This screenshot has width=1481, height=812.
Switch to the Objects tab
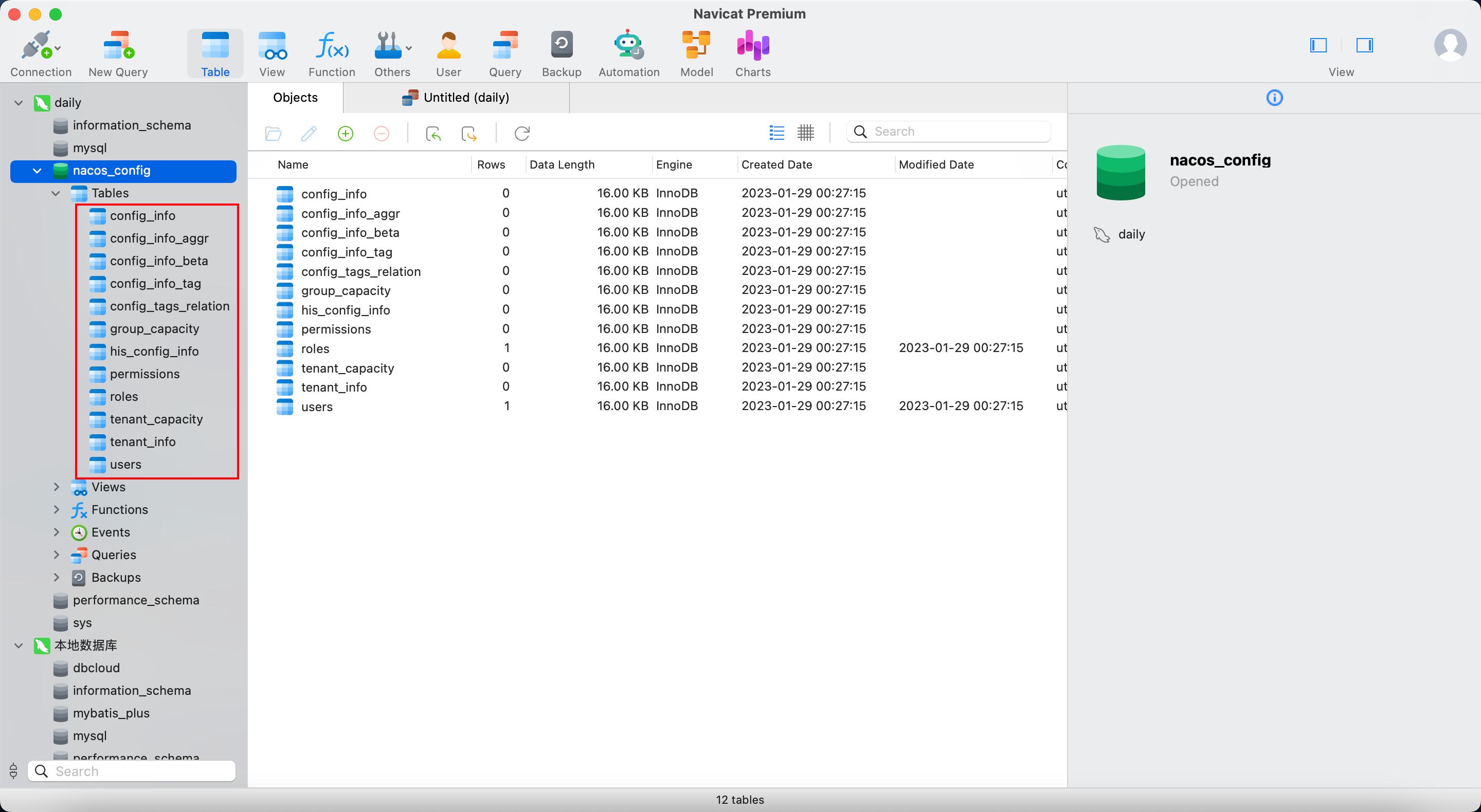pyautogui.click(x=296, y=98)
